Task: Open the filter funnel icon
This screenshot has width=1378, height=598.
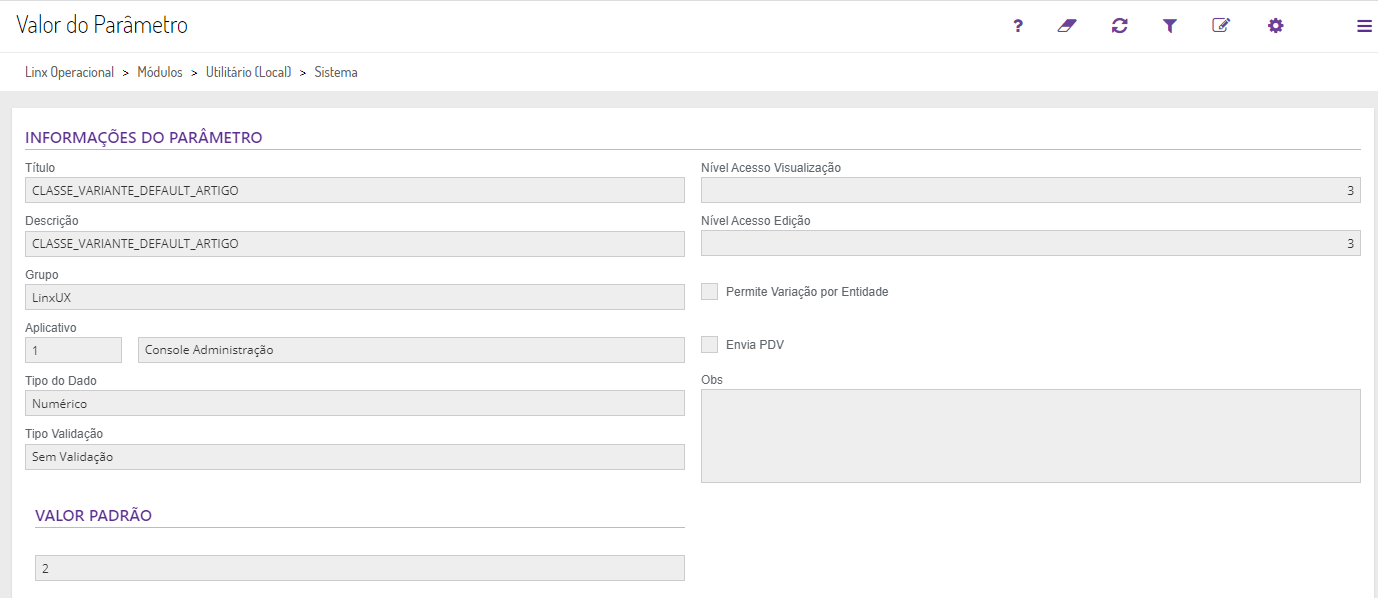Action: pyautogui.click(x=1170, y=26)
